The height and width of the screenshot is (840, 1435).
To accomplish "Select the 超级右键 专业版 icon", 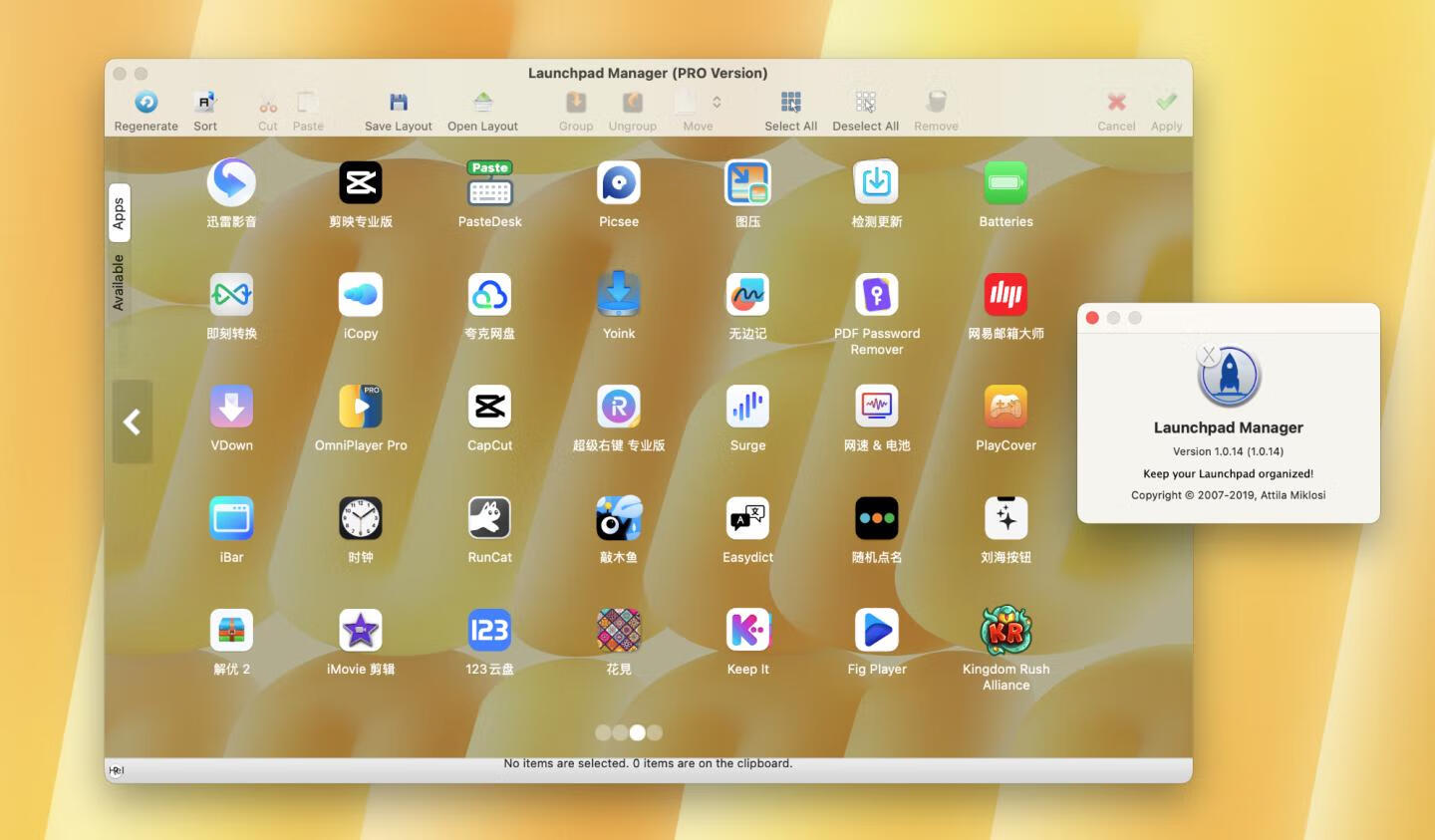I will [x=619, y=407].
